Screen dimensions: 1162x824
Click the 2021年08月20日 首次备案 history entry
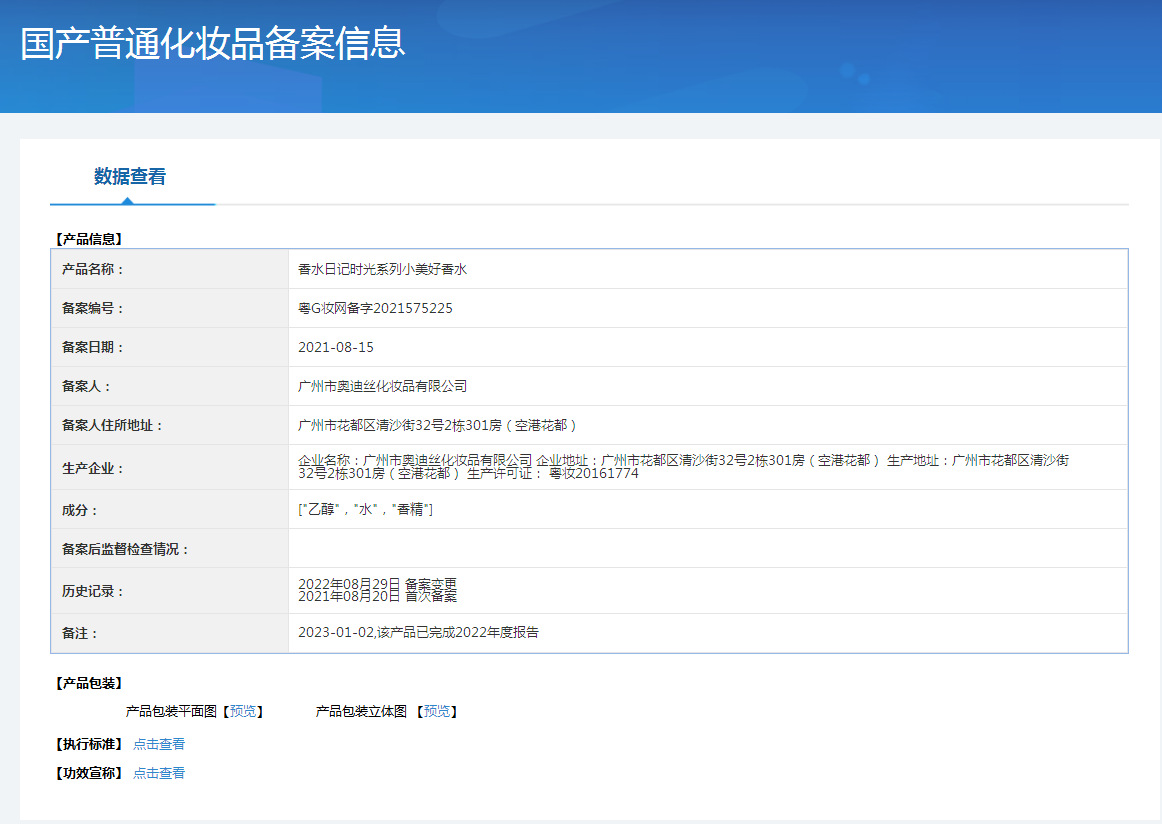coord(377,597)
